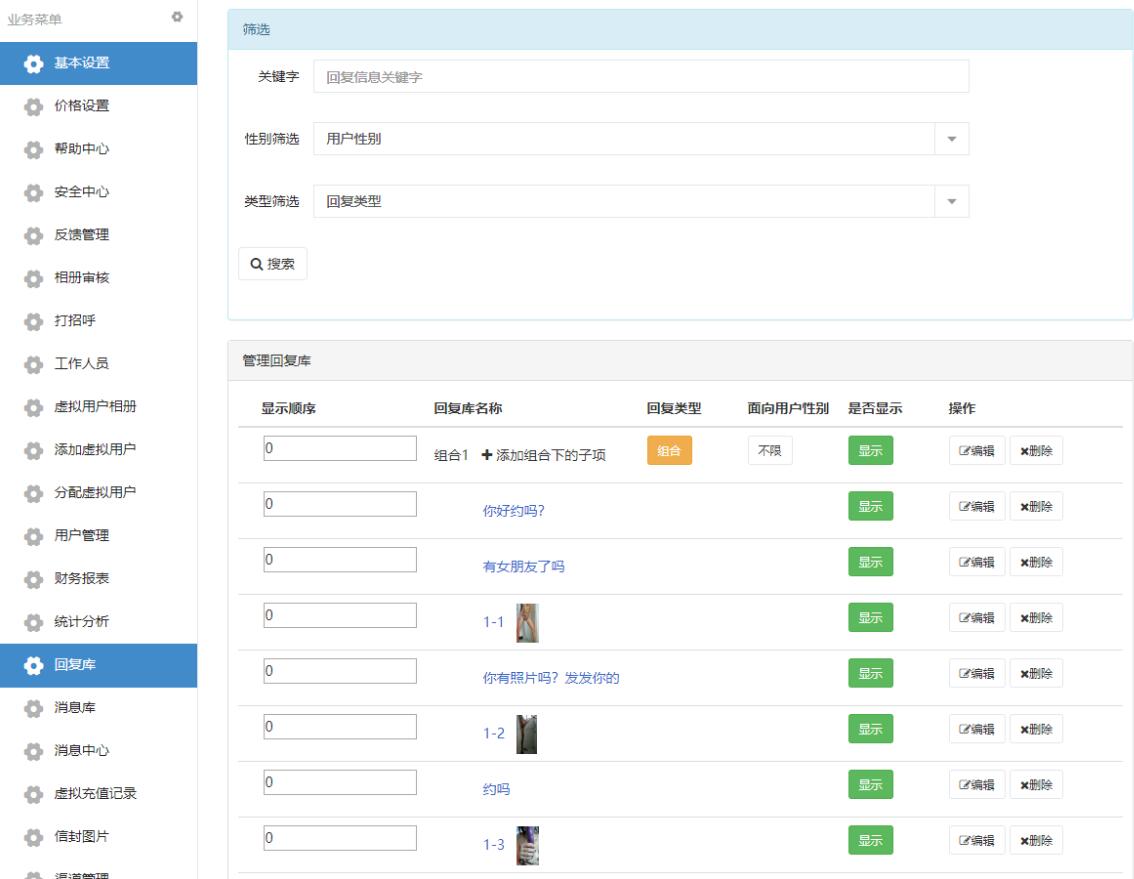Click the 回复信息关键字 keyword input field
Screen dimensions: 1134x879
[x=640, y=77]
